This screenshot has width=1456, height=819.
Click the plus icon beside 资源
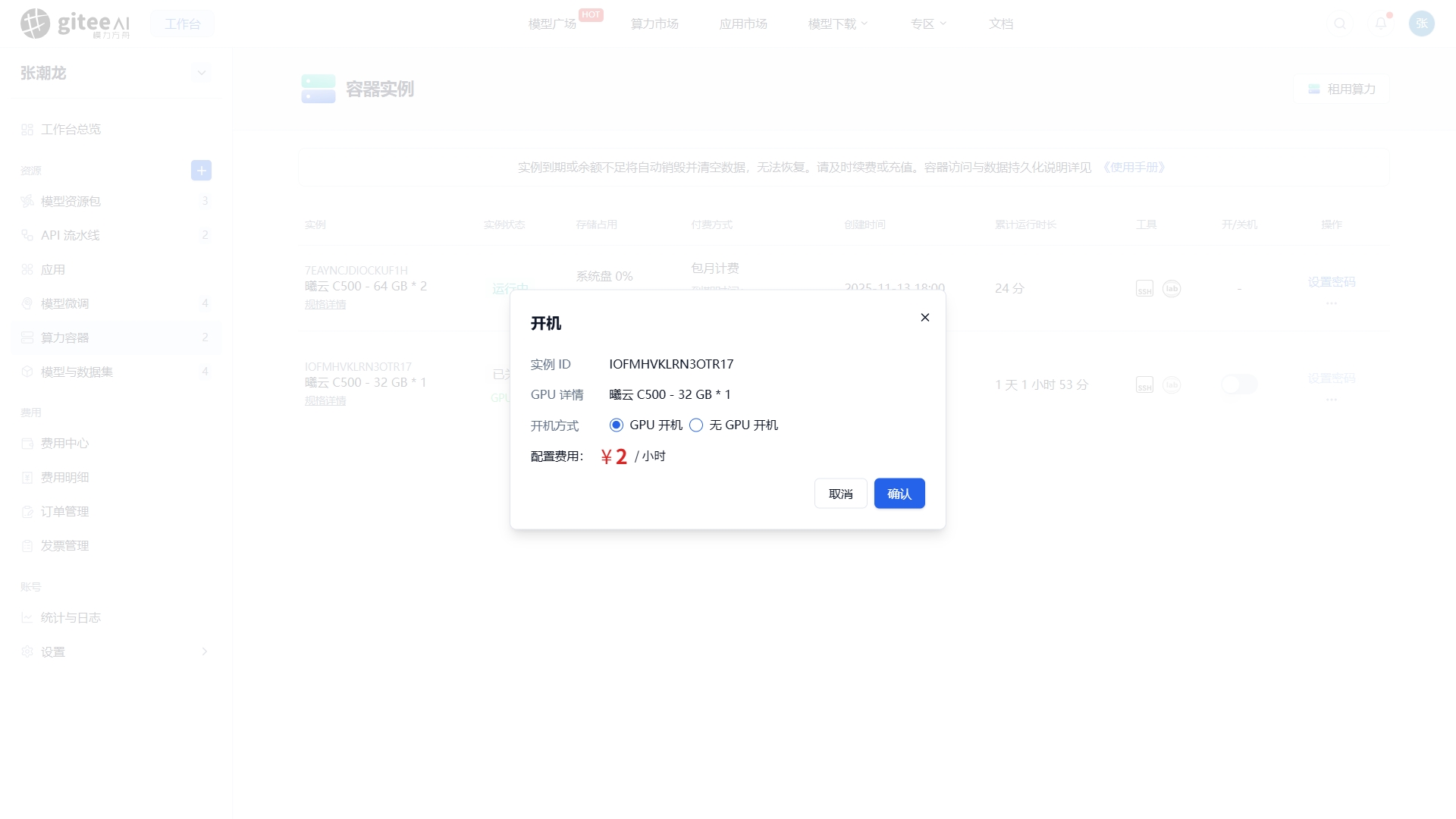click(201, 171)
